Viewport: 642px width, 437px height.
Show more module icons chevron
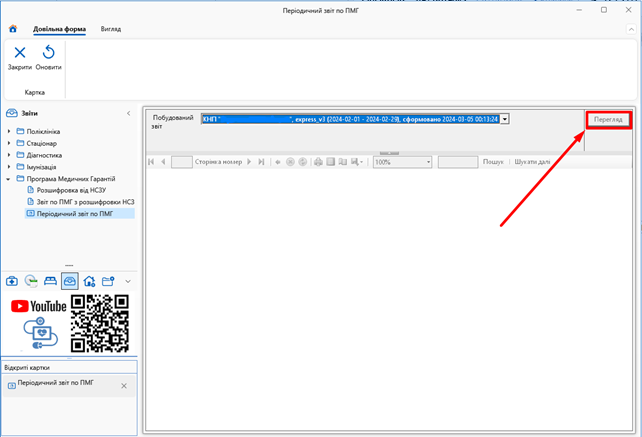pos(128,281)
